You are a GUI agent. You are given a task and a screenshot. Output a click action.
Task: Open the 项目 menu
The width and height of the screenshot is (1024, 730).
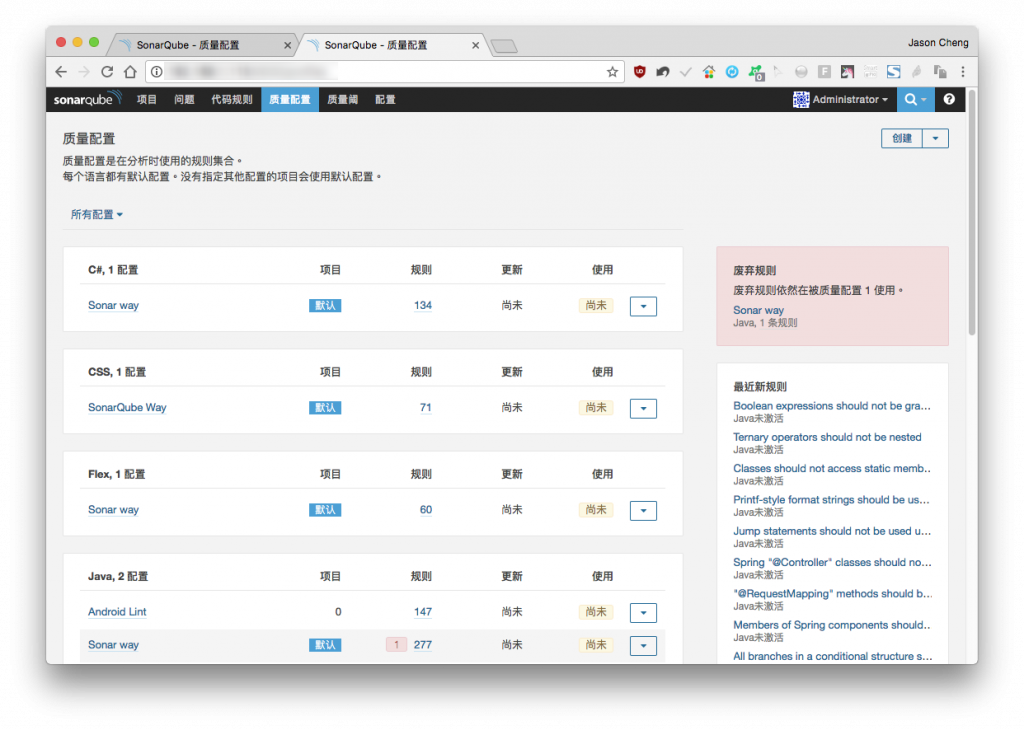tap(146, 99)
